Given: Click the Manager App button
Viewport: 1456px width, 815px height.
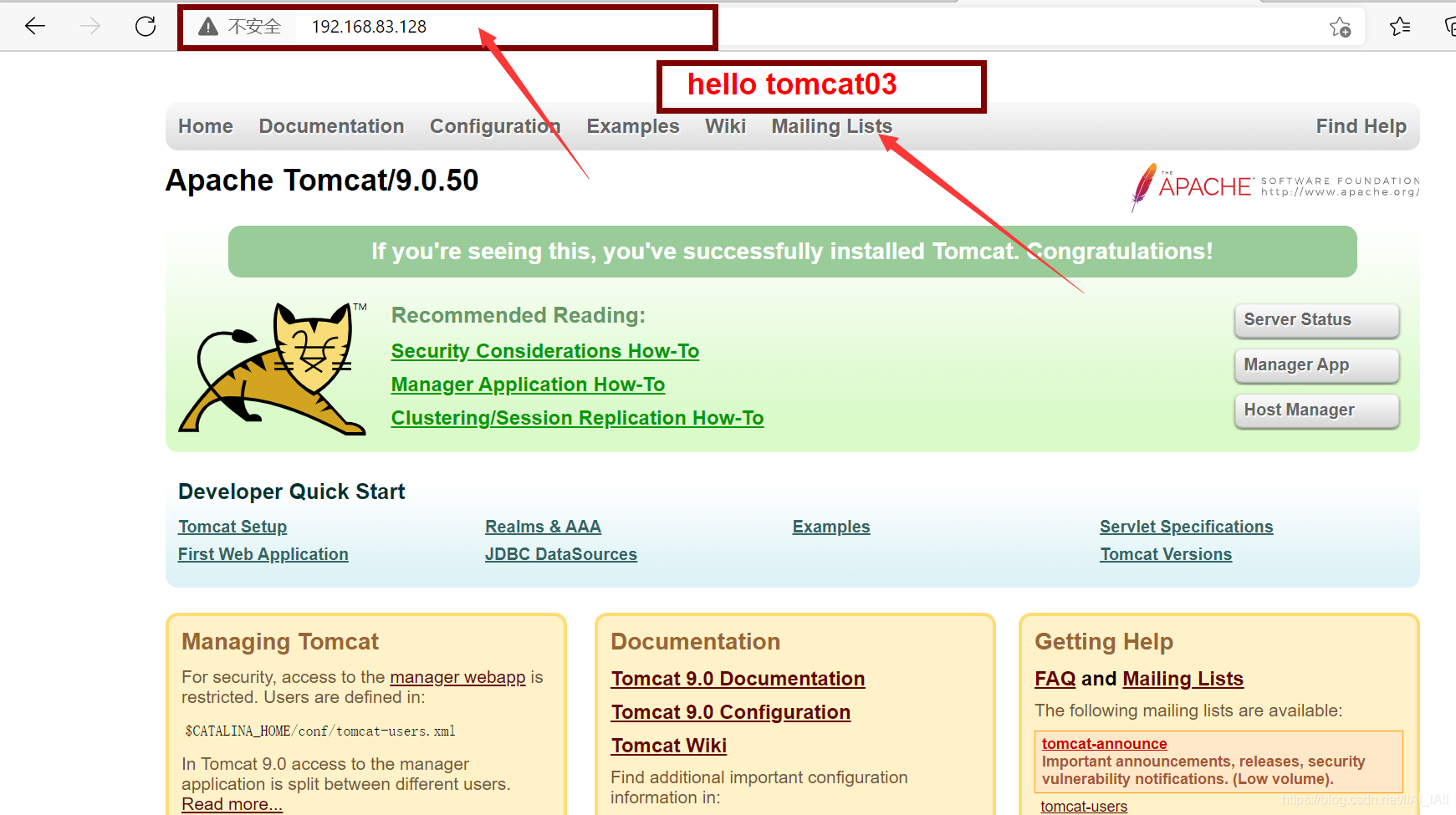Looking at the screenshot, I should [1316, 365].
